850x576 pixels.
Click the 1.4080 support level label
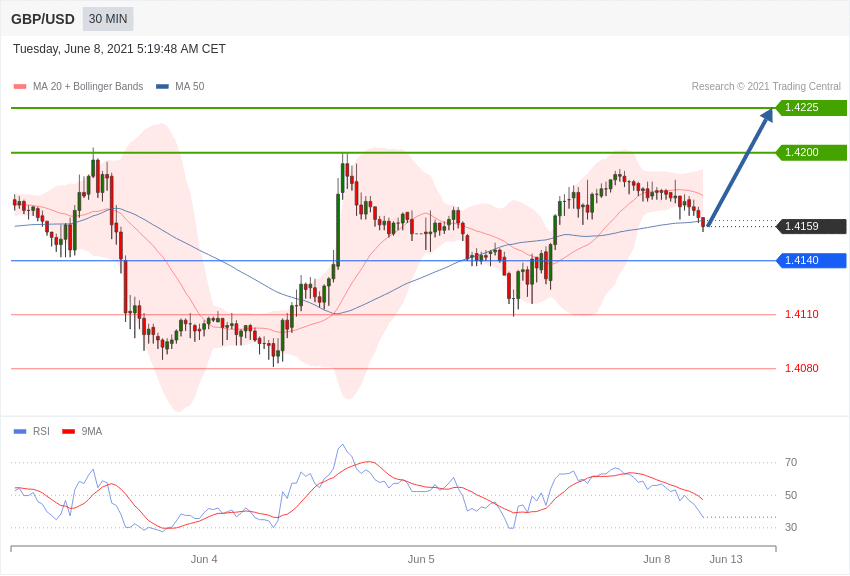coord(802,368)
